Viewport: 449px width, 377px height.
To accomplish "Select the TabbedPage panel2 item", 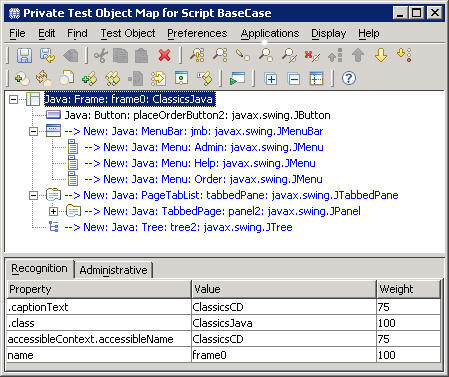I will coord(222,211).
